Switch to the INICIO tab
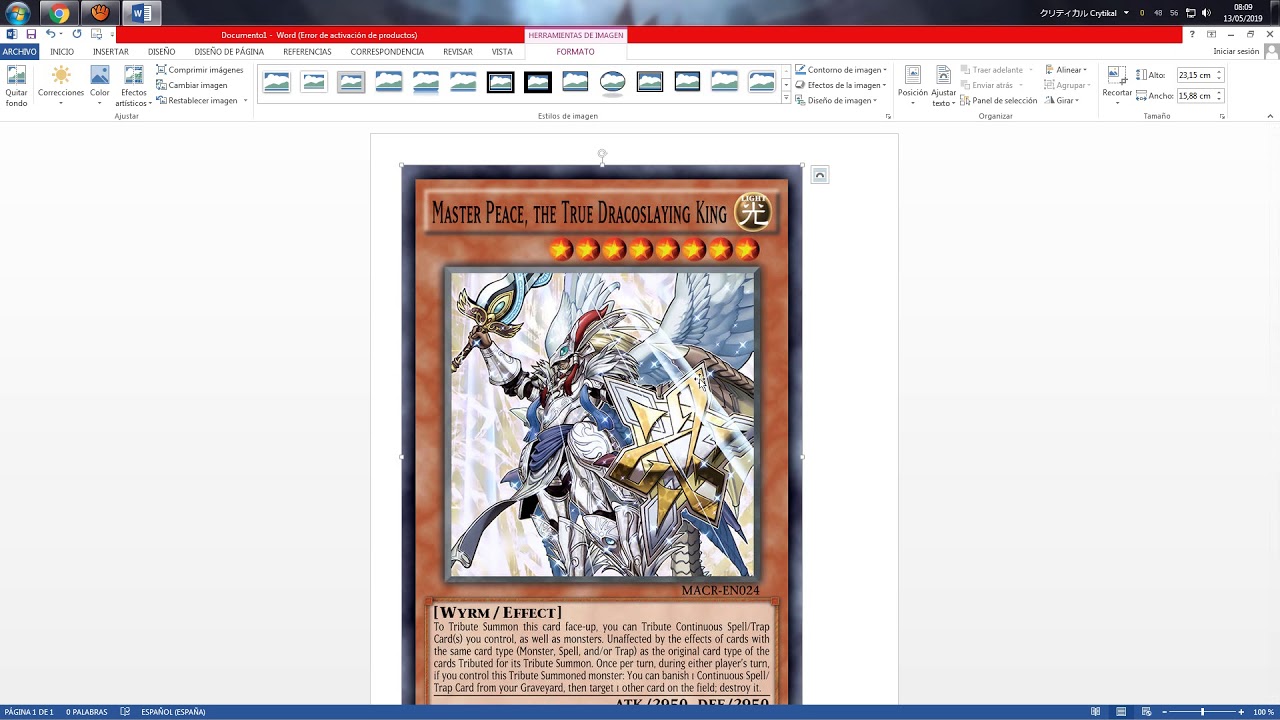This screenshot has width=1280, height=720. [x=62, y=51]
